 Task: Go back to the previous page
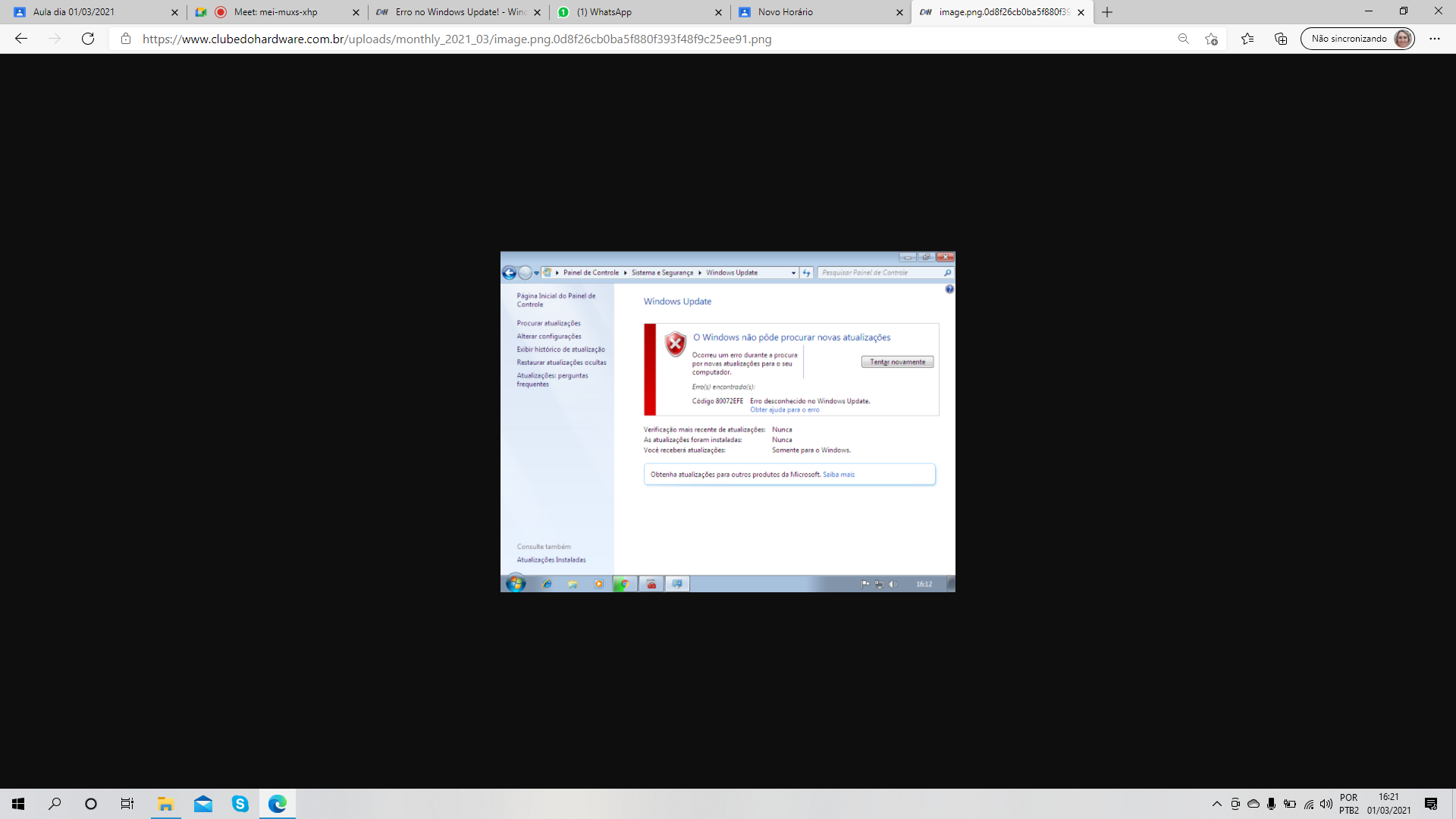[x=21, y=39]
